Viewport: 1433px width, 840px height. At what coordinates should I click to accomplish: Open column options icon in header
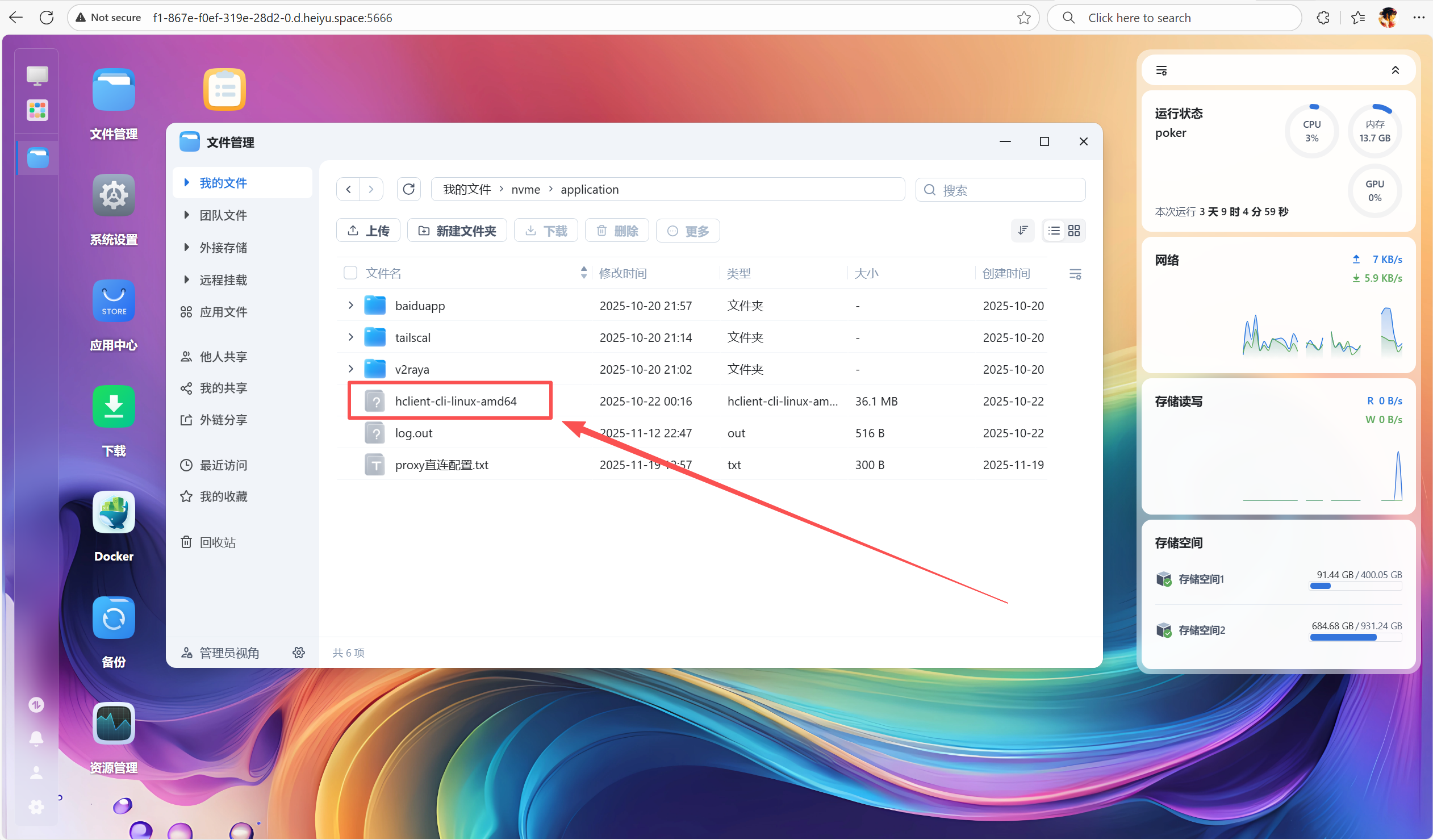[1075, 274]
